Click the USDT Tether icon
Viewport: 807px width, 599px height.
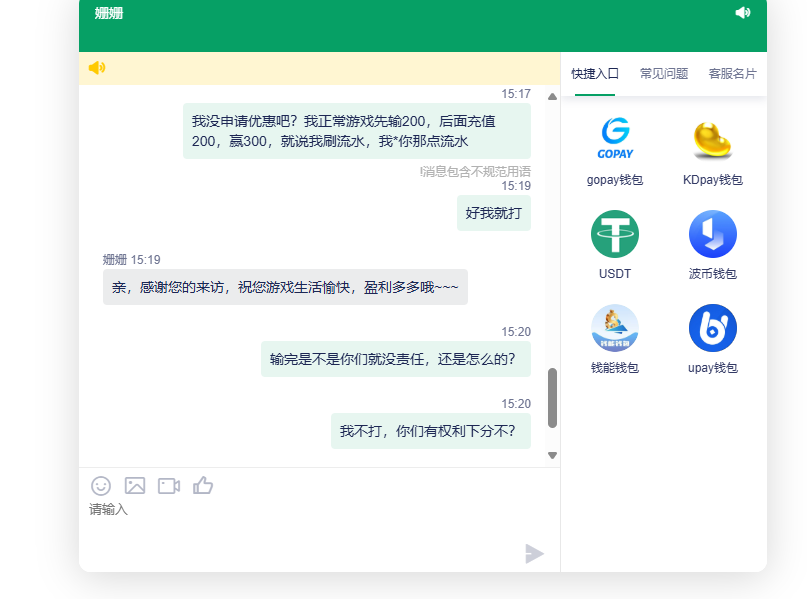(615, 234)
